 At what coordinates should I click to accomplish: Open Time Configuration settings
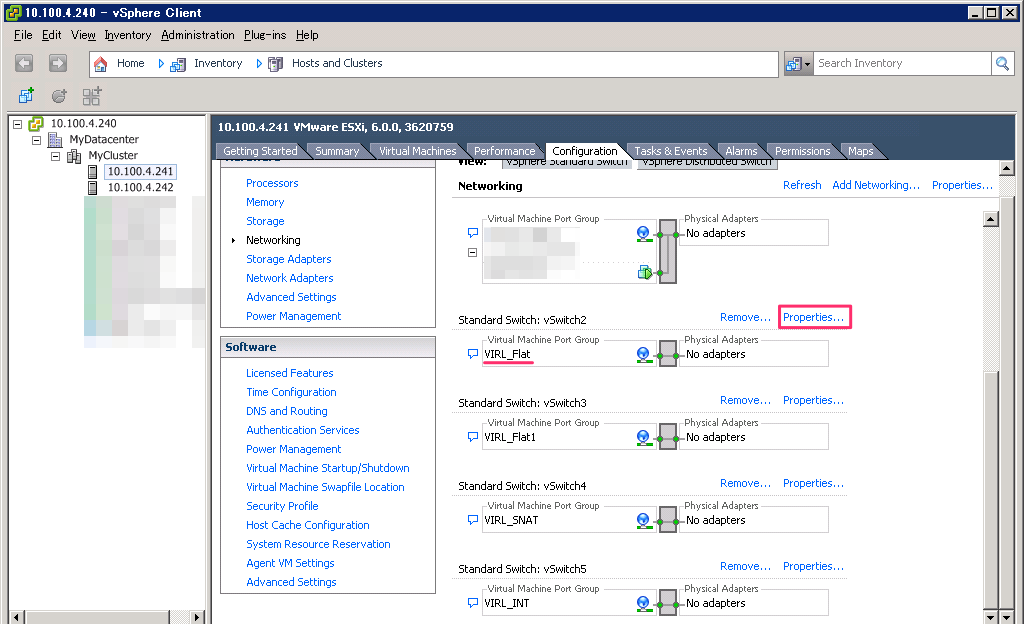(x=291, y=392)
